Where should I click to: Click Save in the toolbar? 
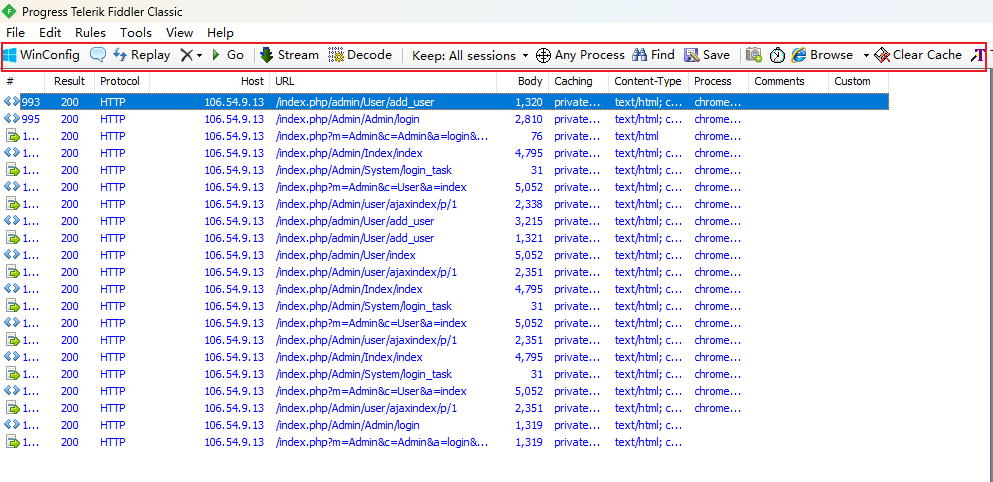pos(707,55)
